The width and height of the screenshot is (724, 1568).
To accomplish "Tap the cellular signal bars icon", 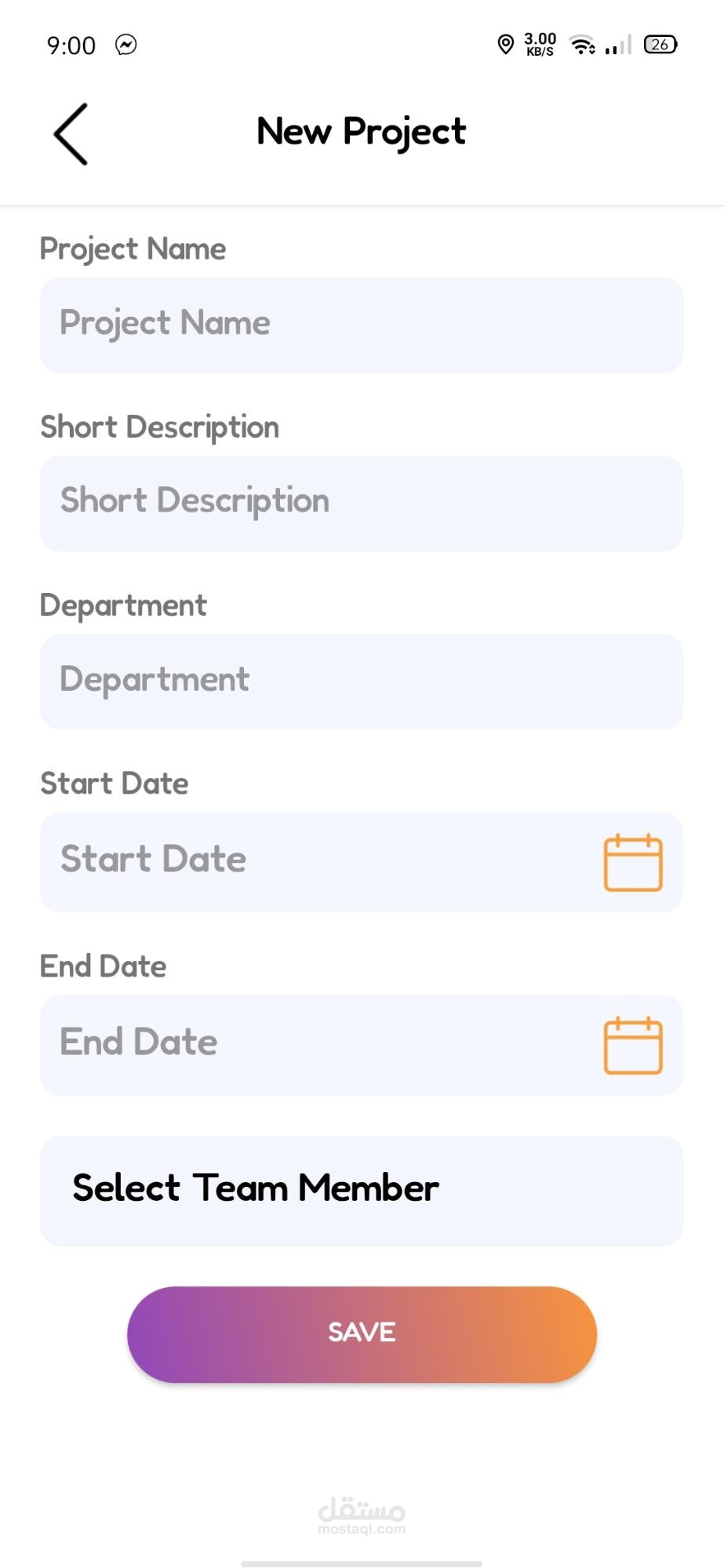I will coord(618,45).
